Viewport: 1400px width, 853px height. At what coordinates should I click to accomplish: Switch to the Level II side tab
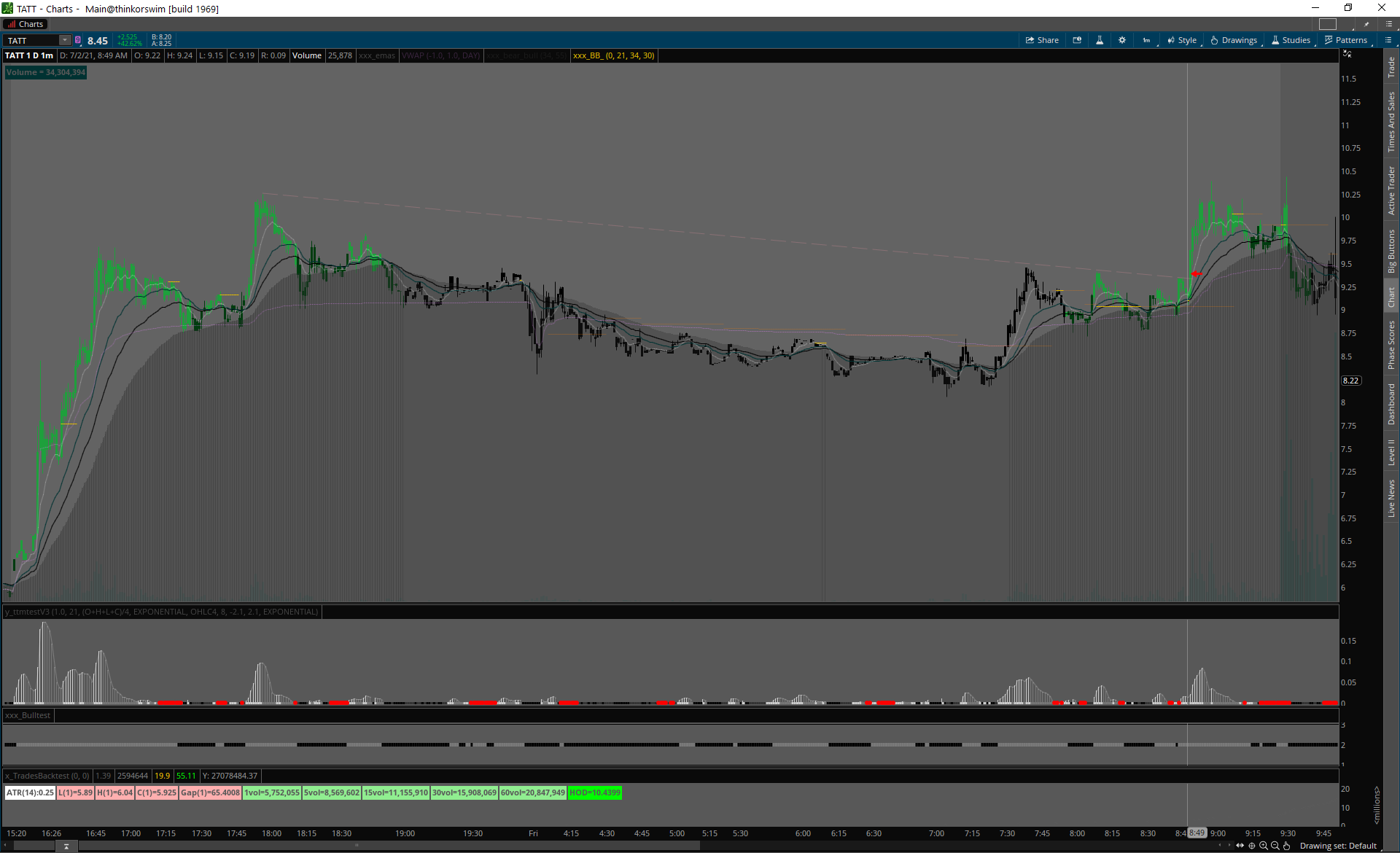click(x=1391, y=452)
